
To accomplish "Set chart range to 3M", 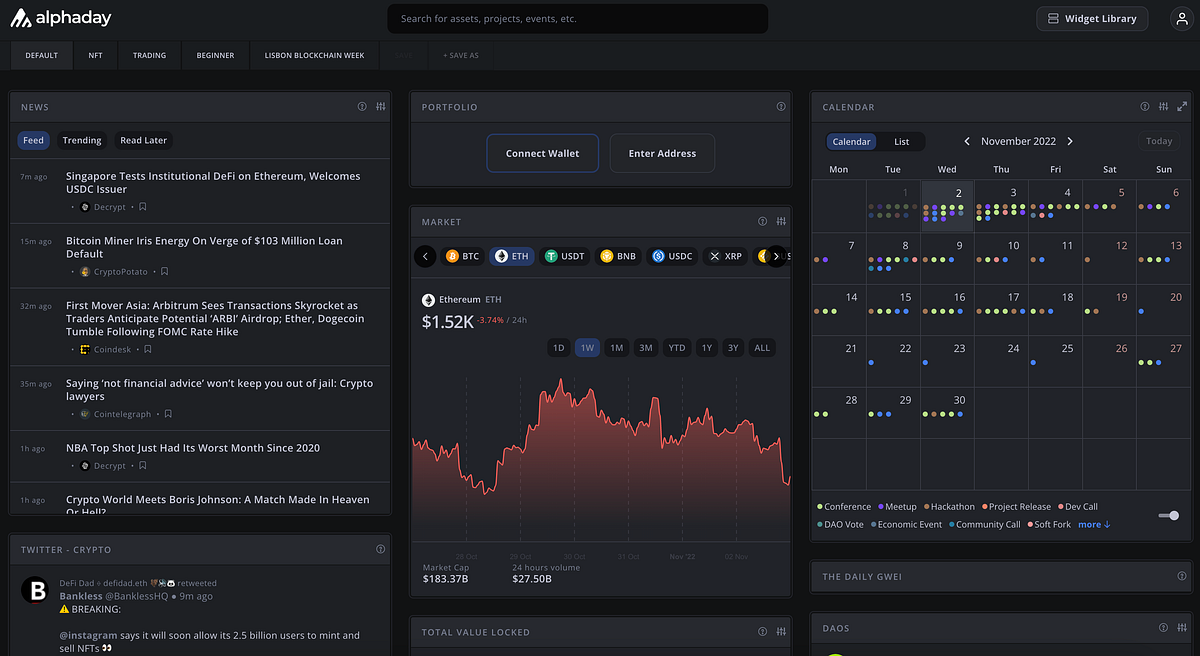I will [x=647, y=348].
